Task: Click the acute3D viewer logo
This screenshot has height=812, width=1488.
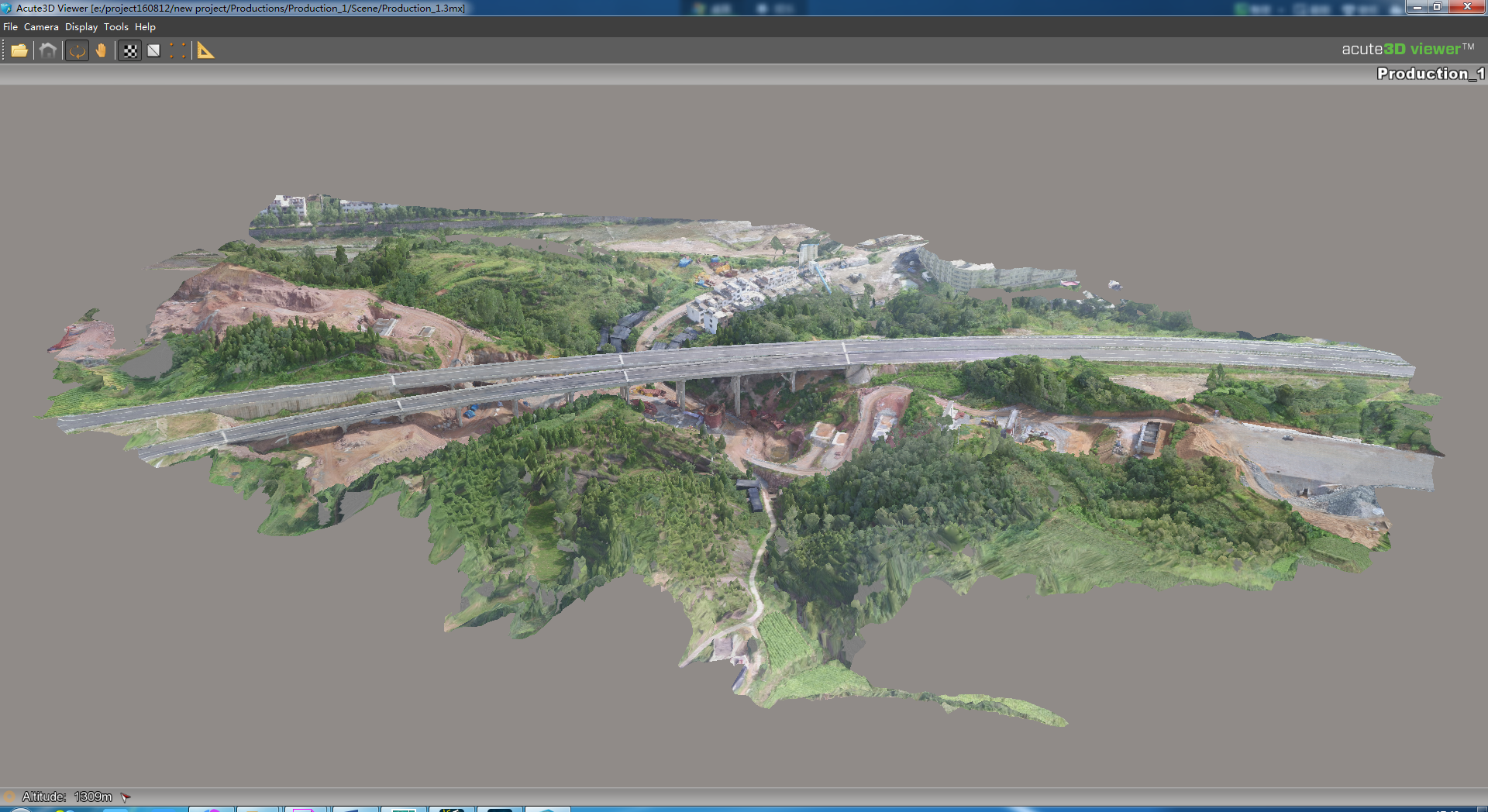Action: click(1407, 49)
